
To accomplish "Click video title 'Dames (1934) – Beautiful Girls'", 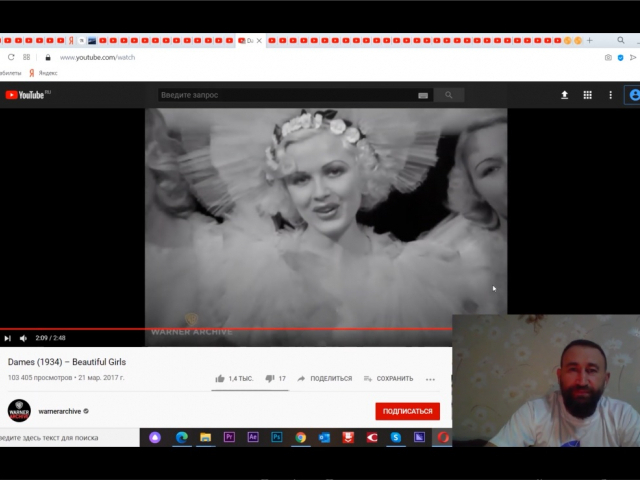I will click(67, 362).
